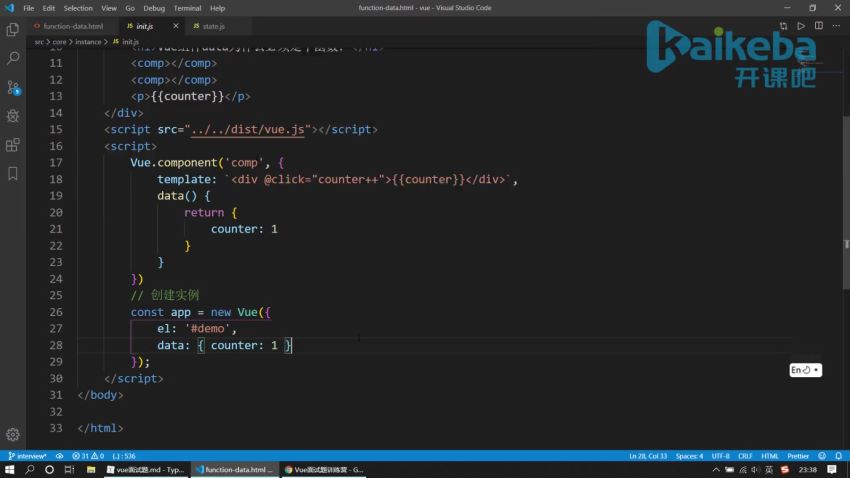Open the File menu
Screen dimensions: 850x478
click(29, 8)
